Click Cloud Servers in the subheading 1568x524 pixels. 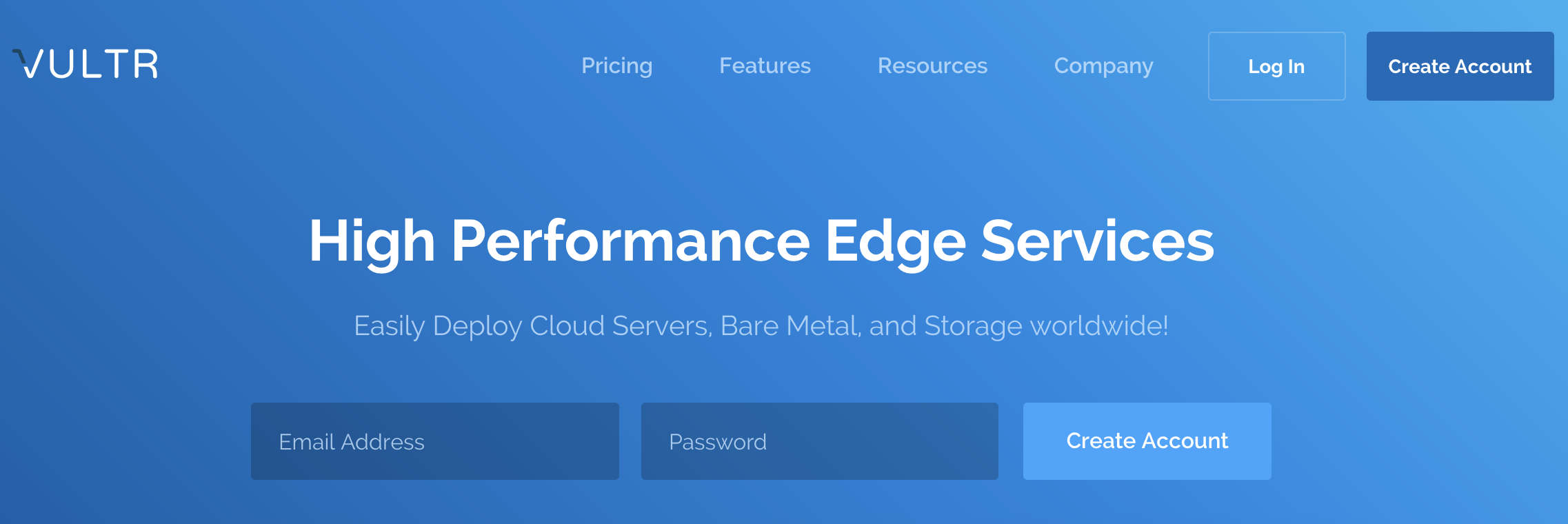[621, 325]
